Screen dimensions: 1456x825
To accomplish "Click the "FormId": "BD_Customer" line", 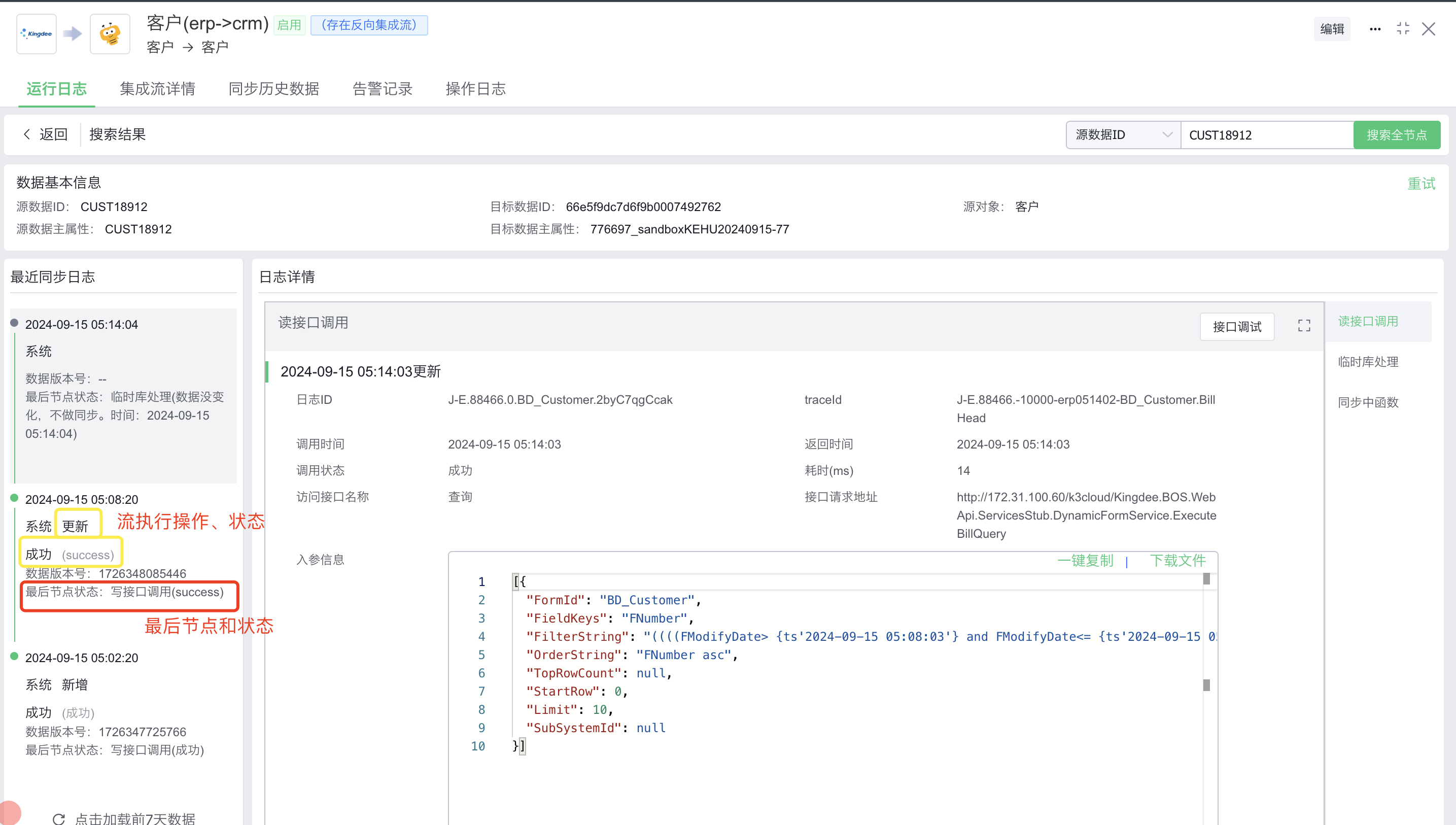I will click(613, 600).
